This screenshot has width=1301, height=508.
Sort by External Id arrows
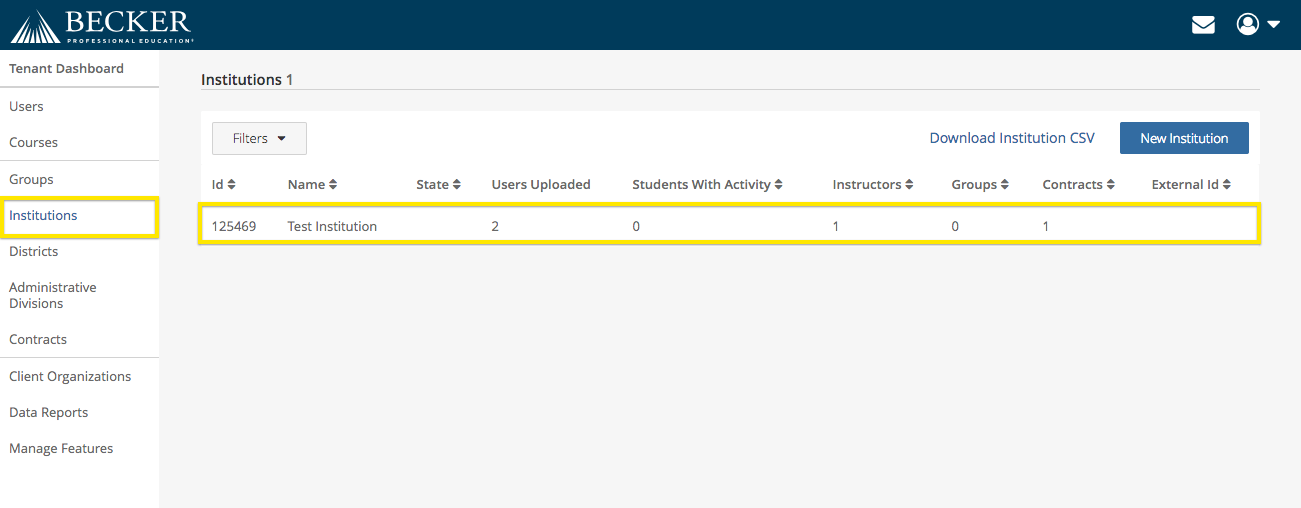[x=1226, y=185]
